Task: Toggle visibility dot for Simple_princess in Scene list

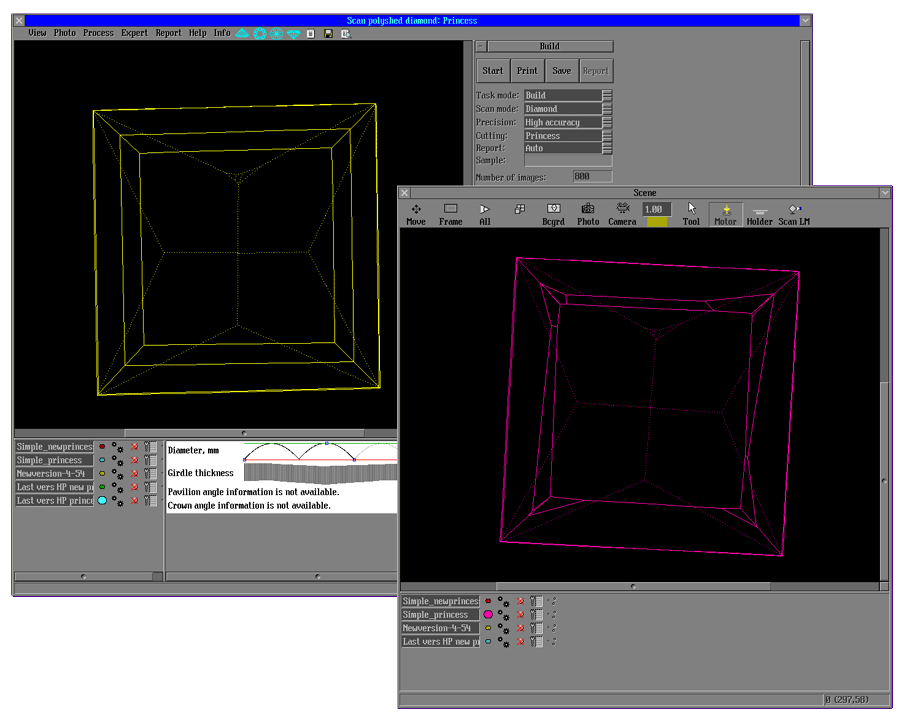Action: (488, 615)
